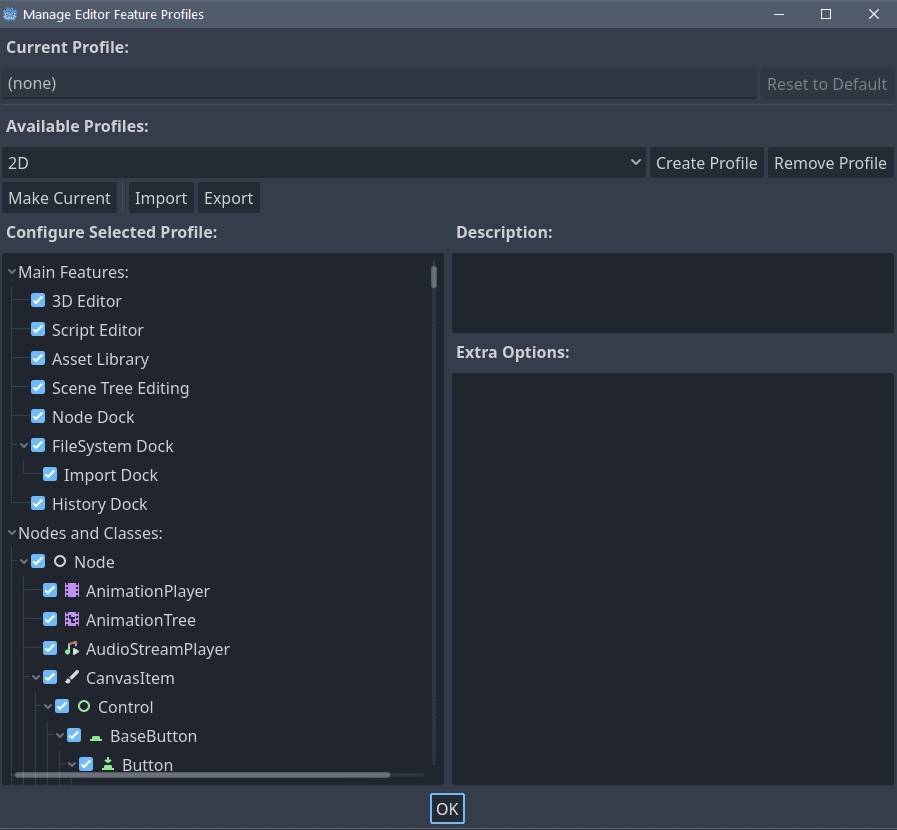Click the AudioStreamPlayer music note icon

tap(72, 649)
